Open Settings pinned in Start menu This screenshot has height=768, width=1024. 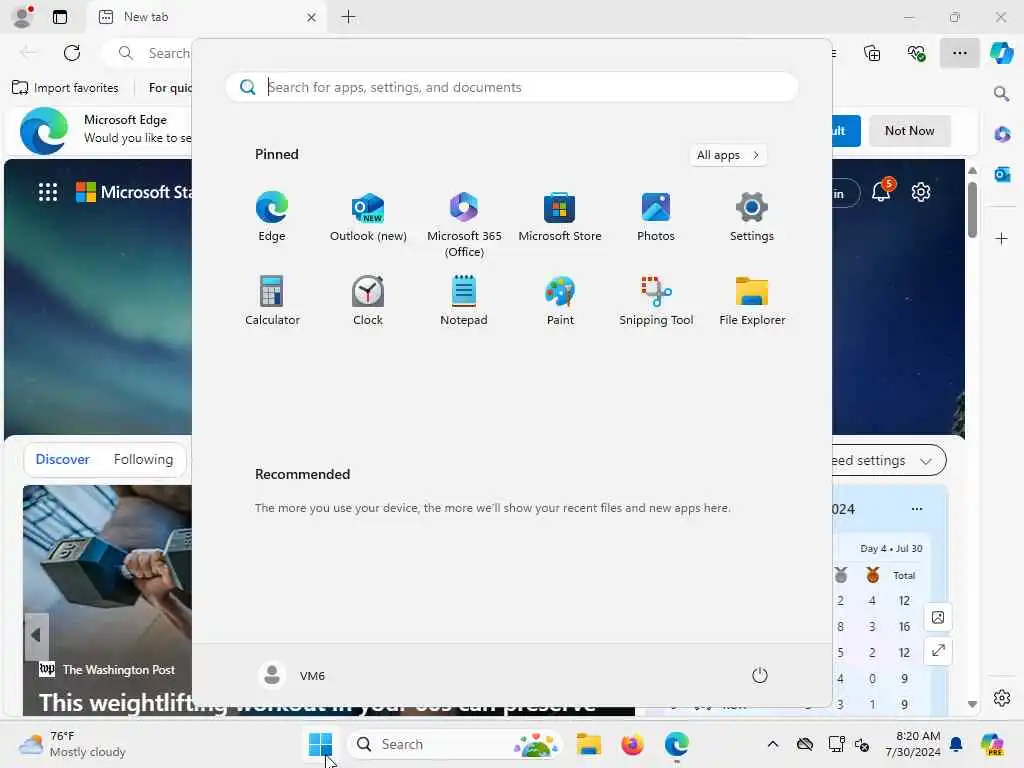[752, 217]
